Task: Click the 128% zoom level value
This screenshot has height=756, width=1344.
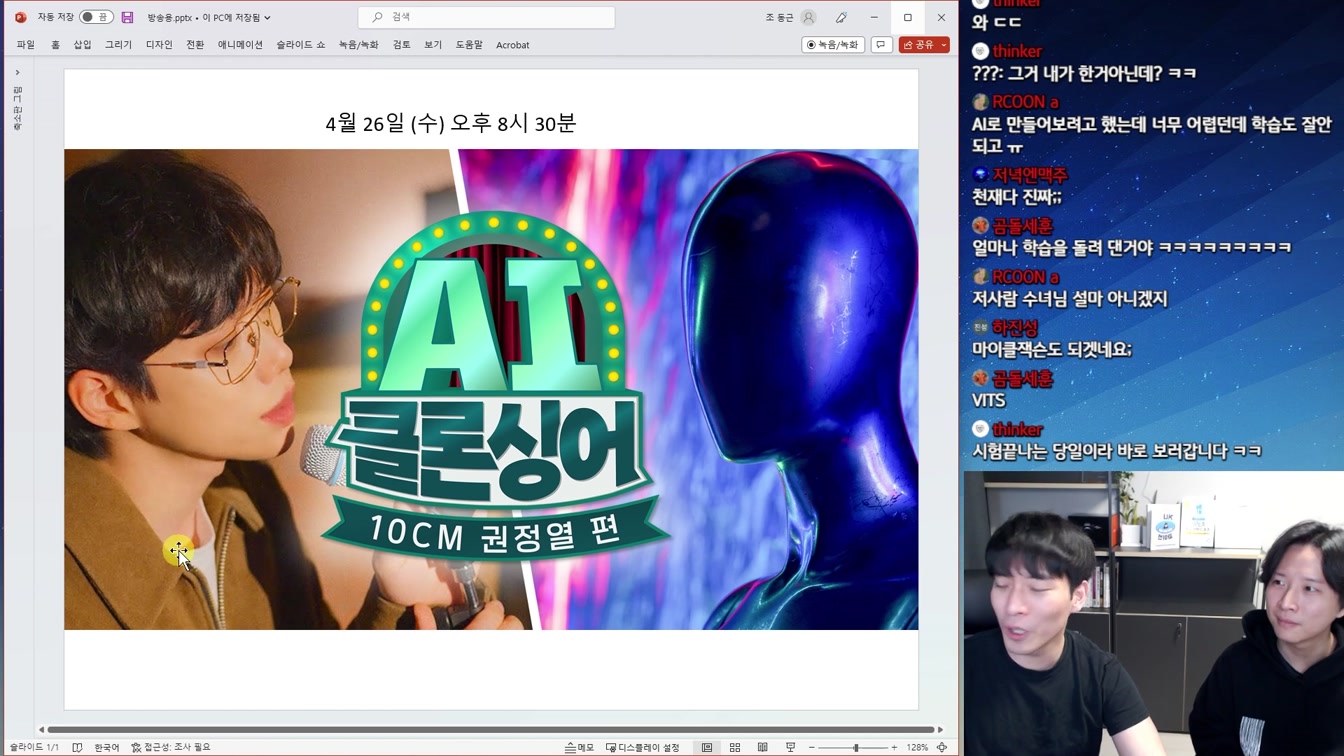Action: [x=917, y=747]
